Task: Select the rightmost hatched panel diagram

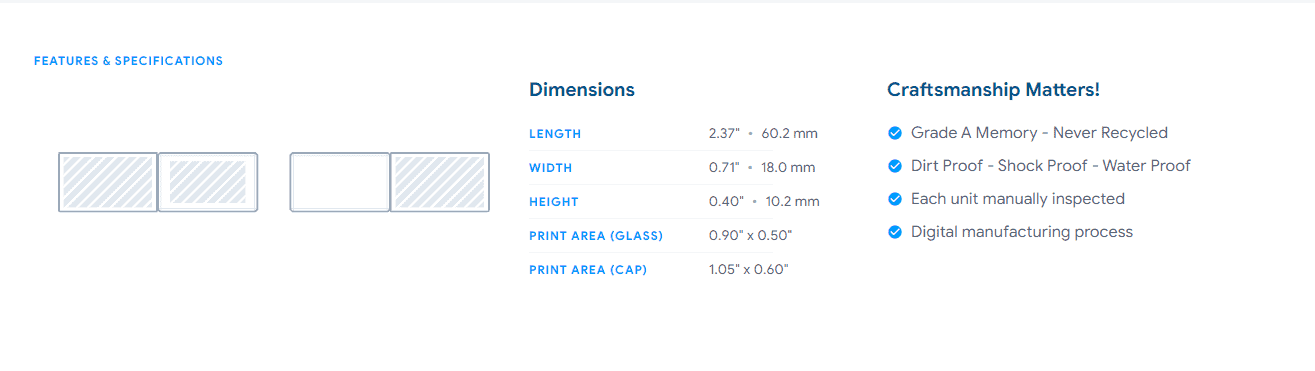Action: (x=440, y=182)
